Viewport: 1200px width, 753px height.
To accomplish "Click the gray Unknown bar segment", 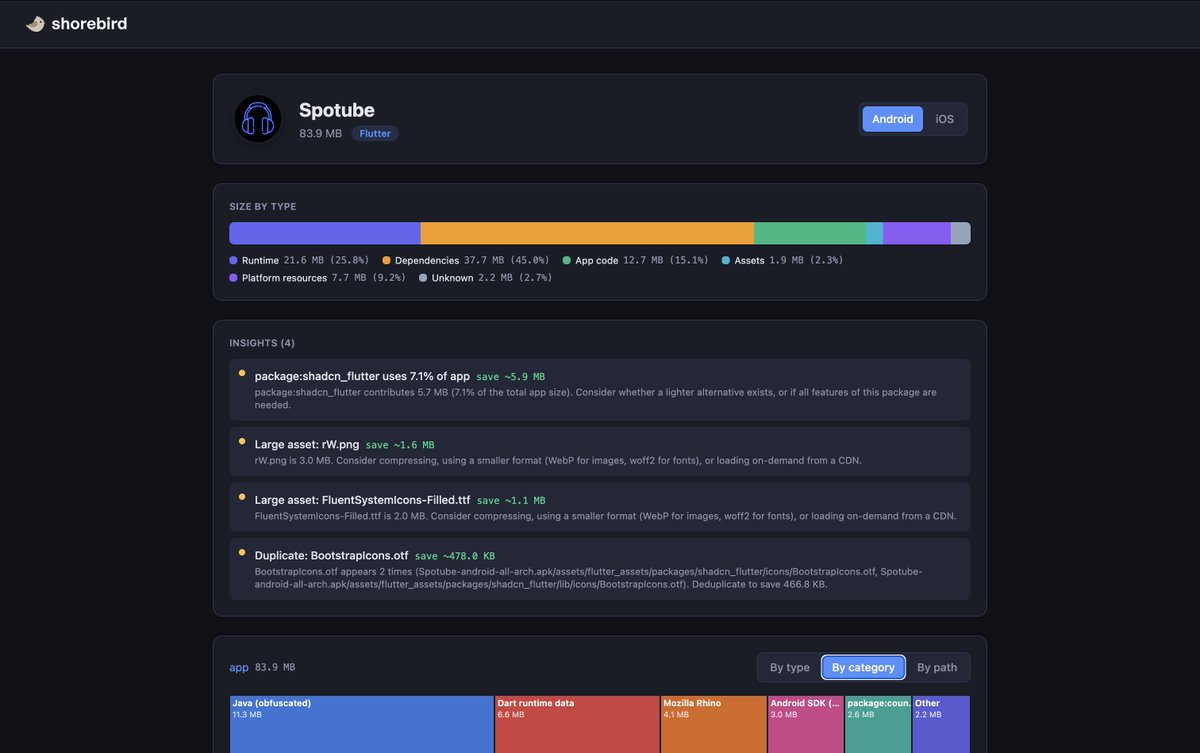I will [961, 233].
